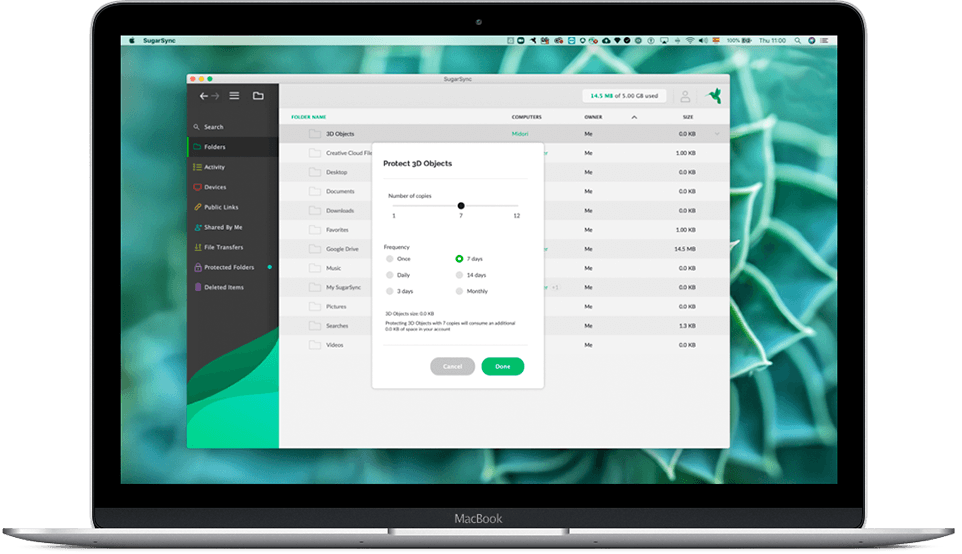The width and height of the screenshot is (962, 554).
Task: Click the Midori computer link
Action: coord(520,134)
